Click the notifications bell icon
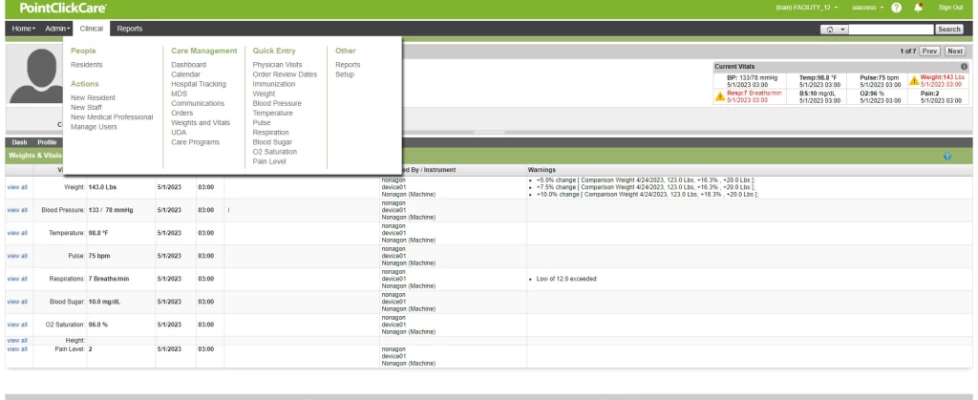 click(914, 8)
